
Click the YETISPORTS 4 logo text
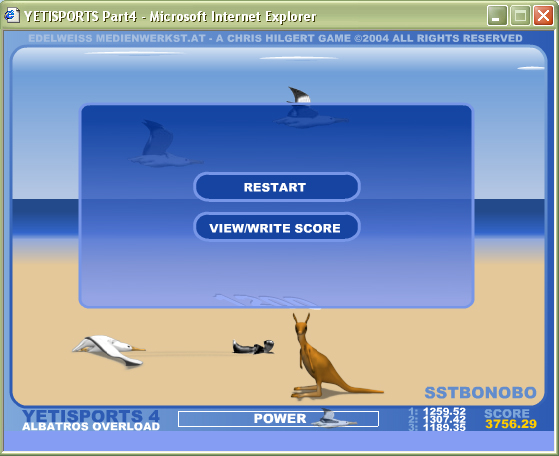pos(91,416)
